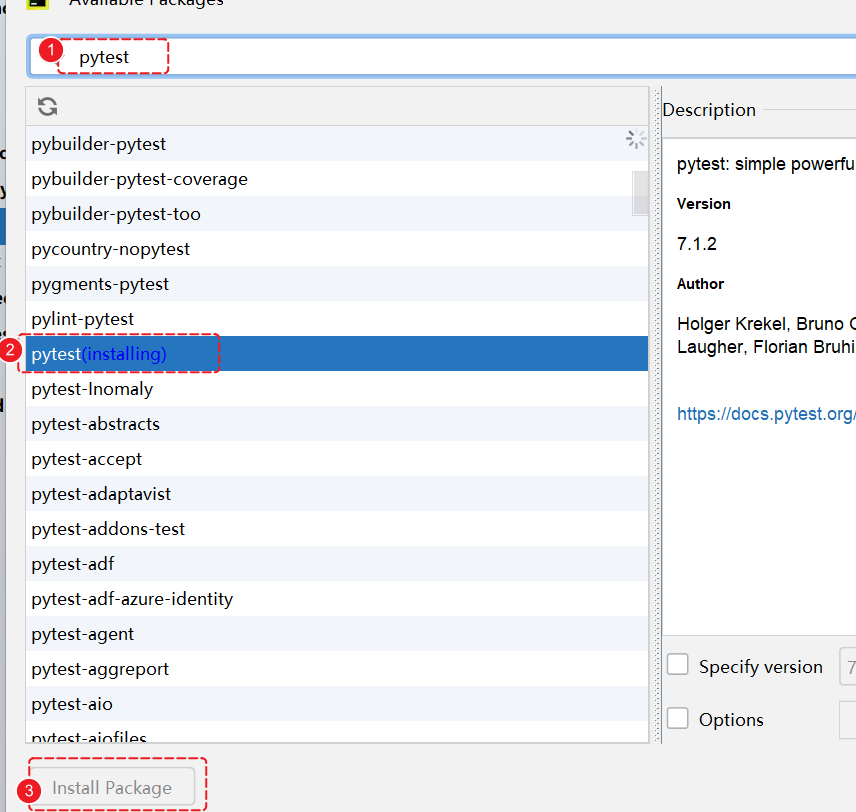Click the author names text
This screenshot has width=856, height=812.
pyautogui.click(x=766, y=335)
